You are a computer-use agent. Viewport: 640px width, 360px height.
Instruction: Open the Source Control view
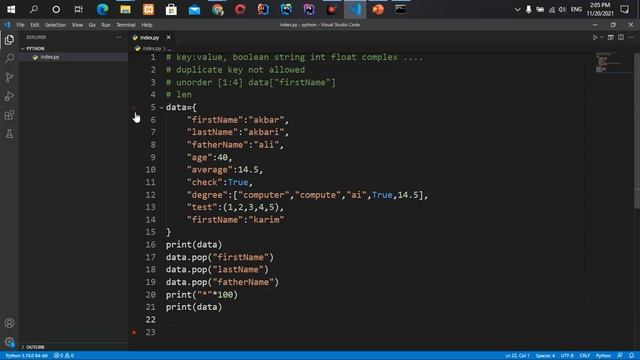click(9, 77)
